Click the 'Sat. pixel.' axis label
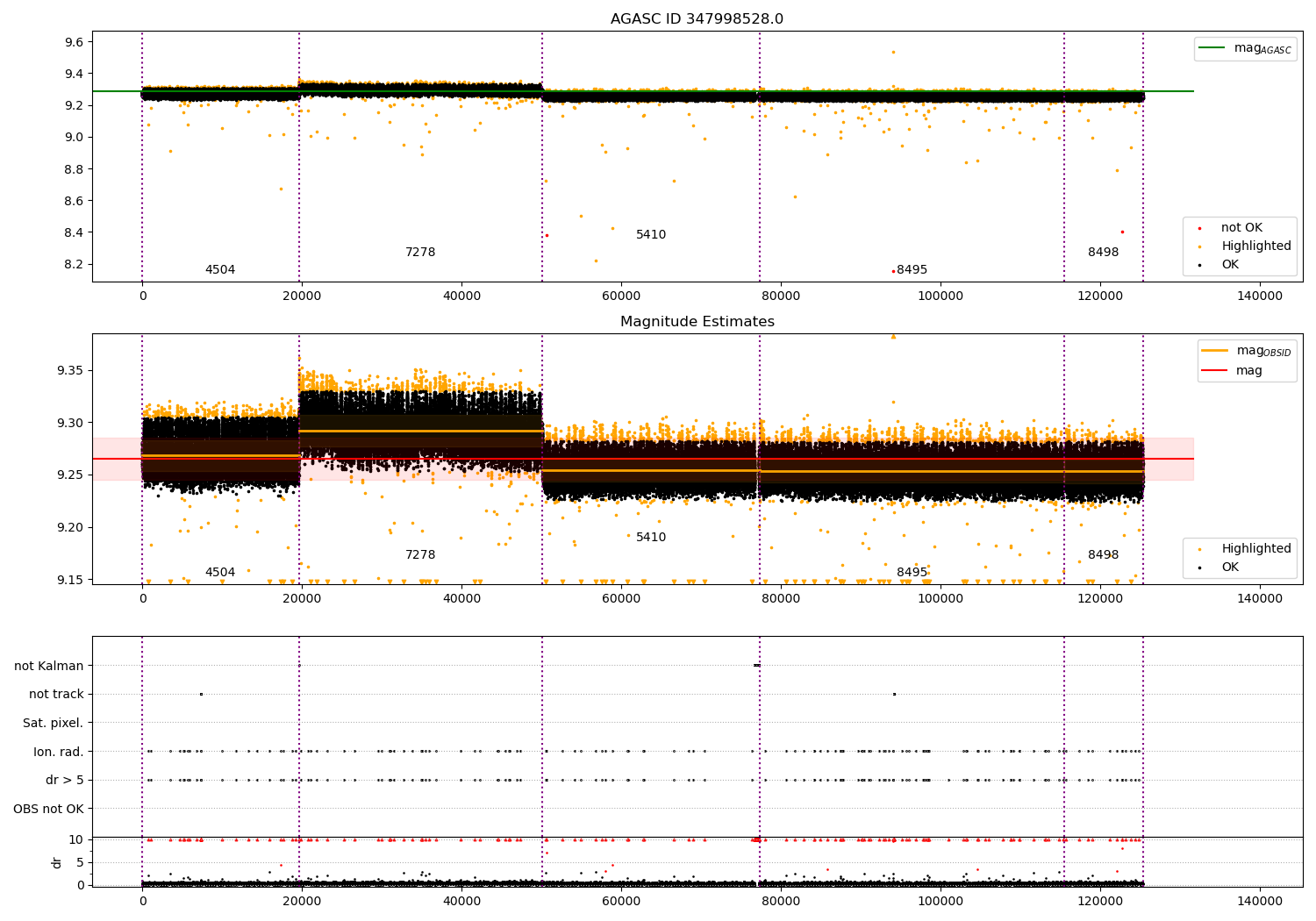This screenshot has width=1316, height=921. [x=53, y=723]
